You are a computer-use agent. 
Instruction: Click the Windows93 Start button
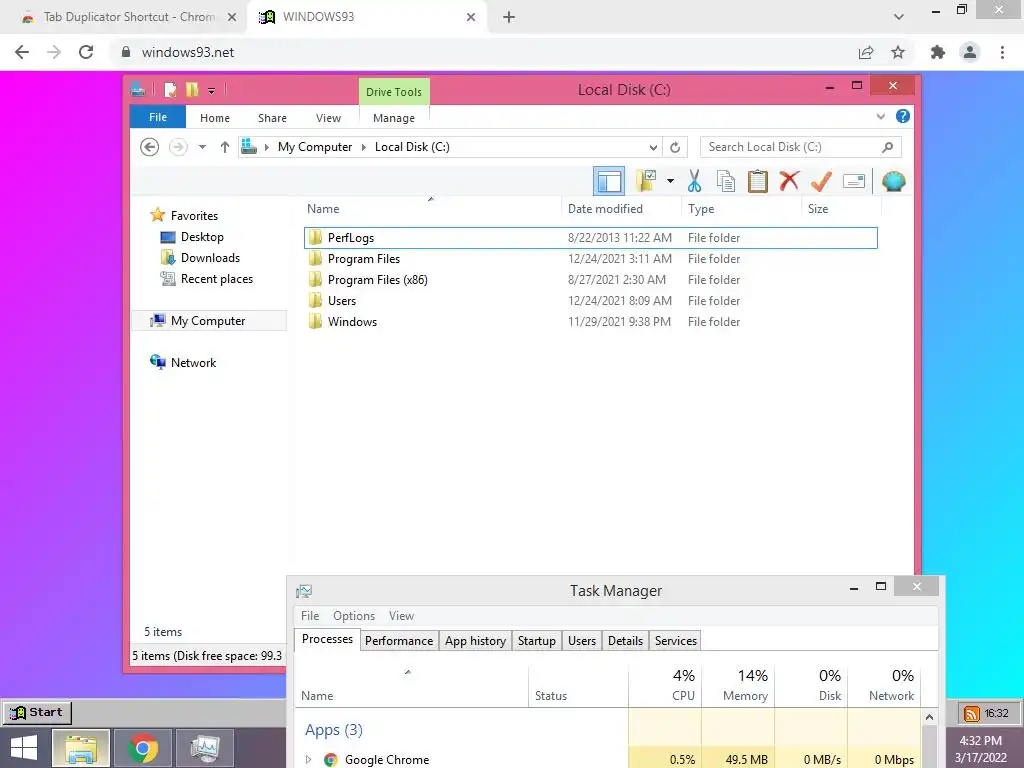(x=37, y=712)
